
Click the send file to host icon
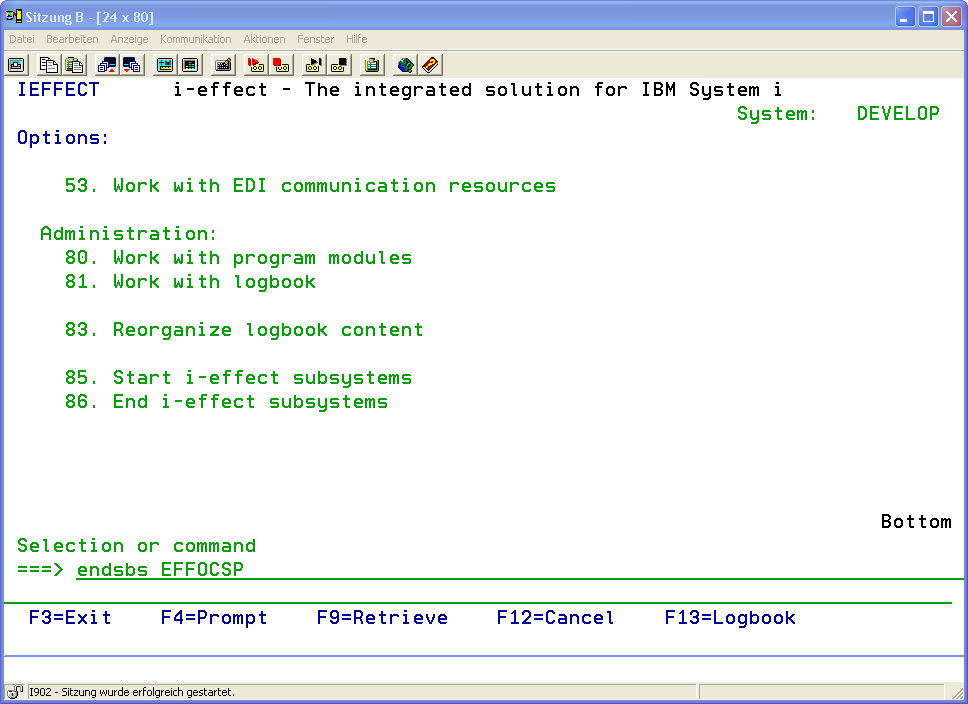point(107,65)
